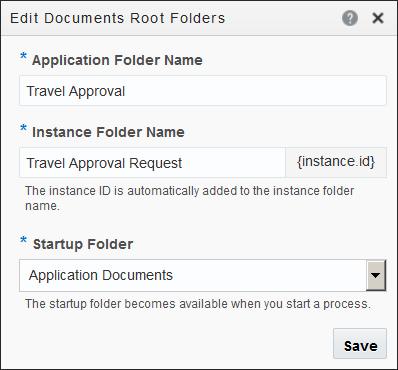Click the Instance Folder Name label
Viewport: 398px width, 370px height.
point(108,132)
